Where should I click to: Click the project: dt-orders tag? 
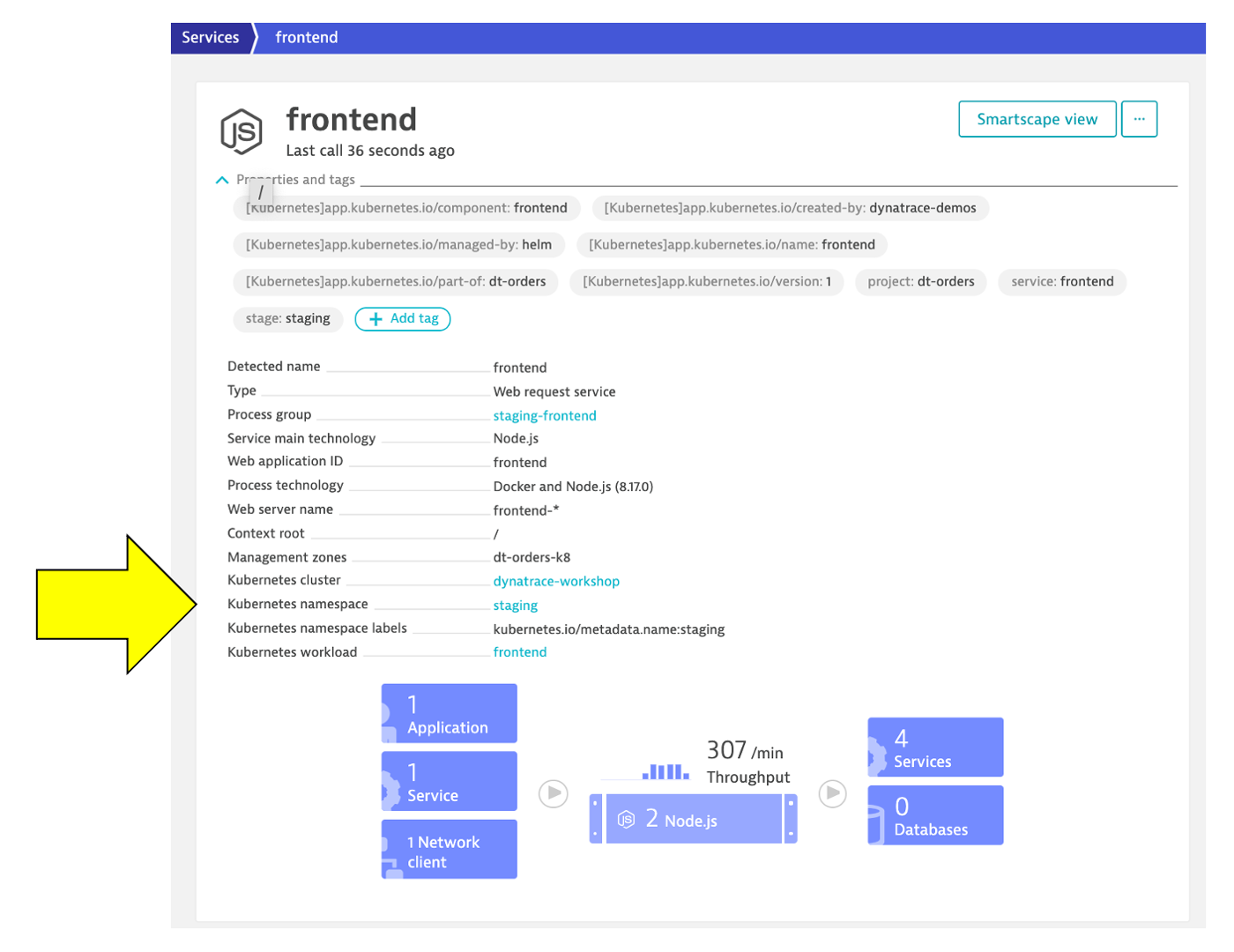[x=921, y=282]
